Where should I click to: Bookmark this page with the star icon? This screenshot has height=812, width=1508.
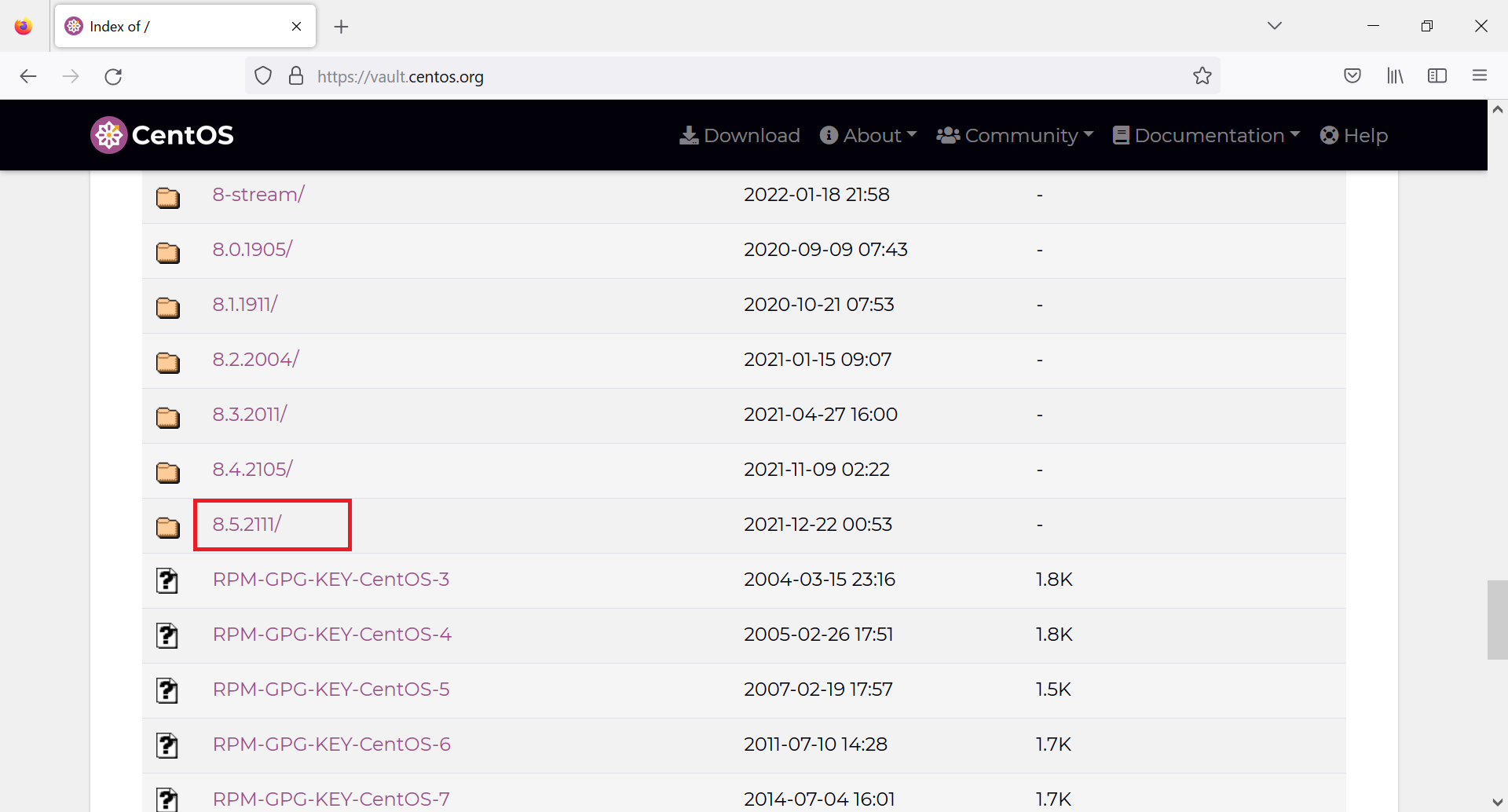tap(1202, 75)
